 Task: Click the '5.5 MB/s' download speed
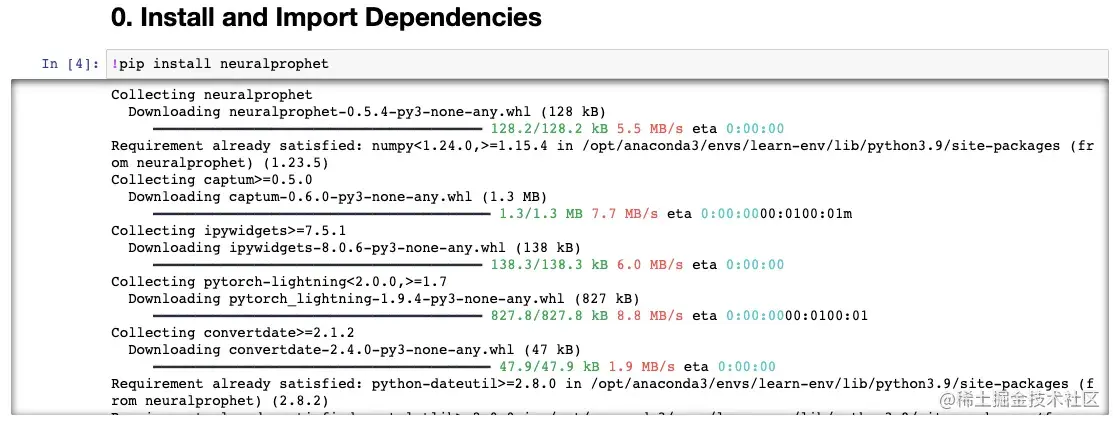[x=650, y=129]
